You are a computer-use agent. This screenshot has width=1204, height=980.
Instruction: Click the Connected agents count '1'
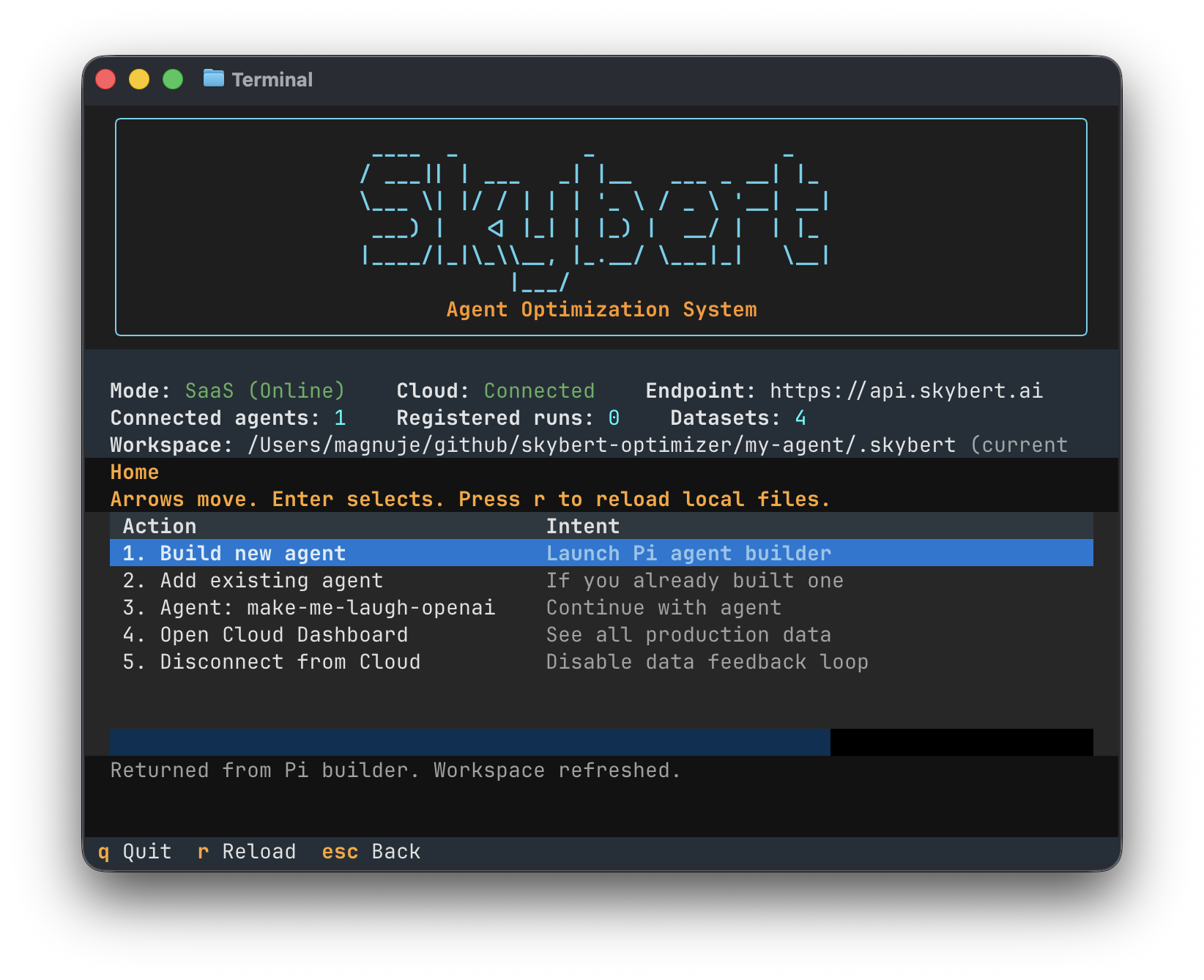(340, 418)
